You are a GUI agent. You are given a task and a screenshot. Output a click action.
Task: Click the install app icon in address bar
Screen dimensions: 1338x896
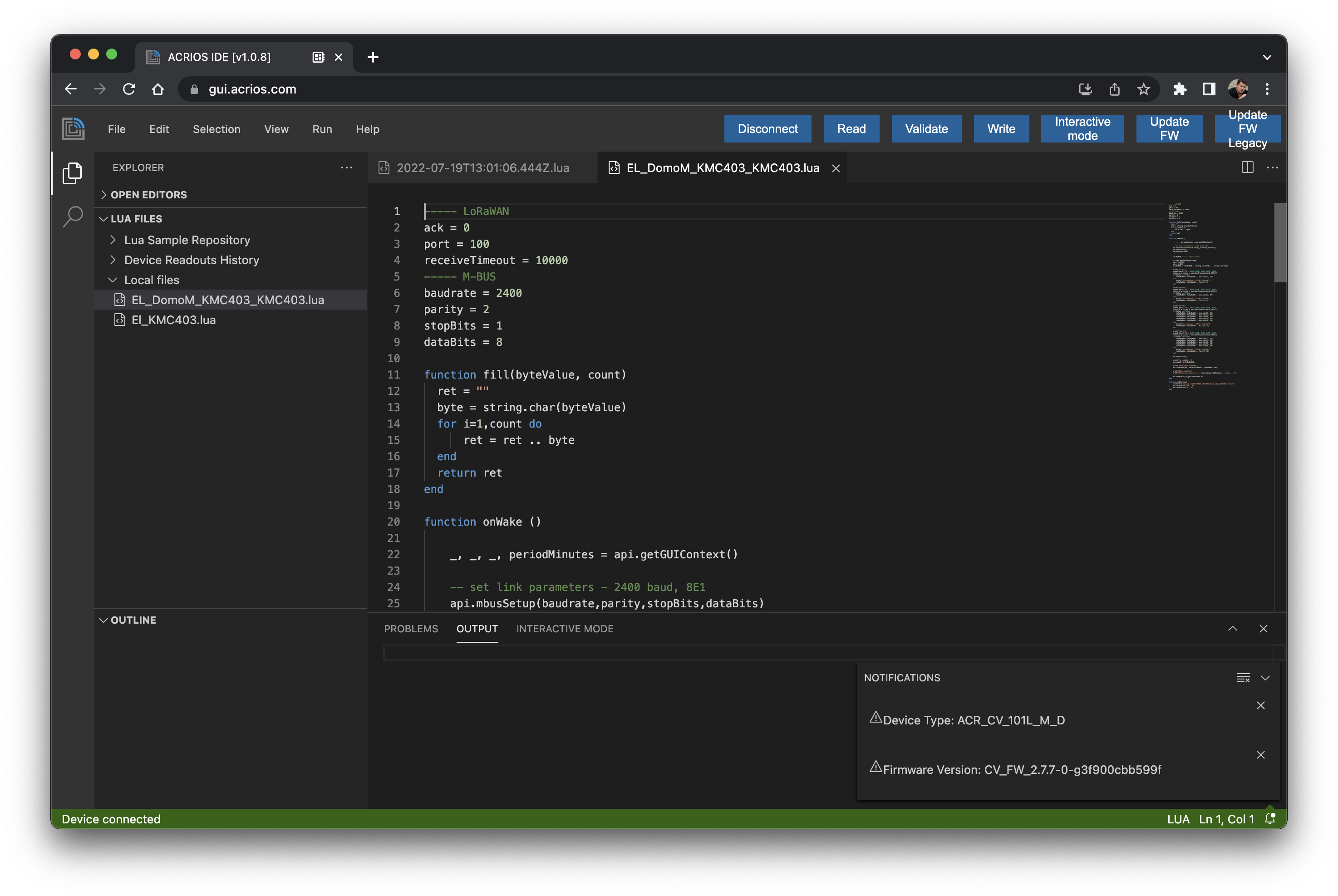1085,89
